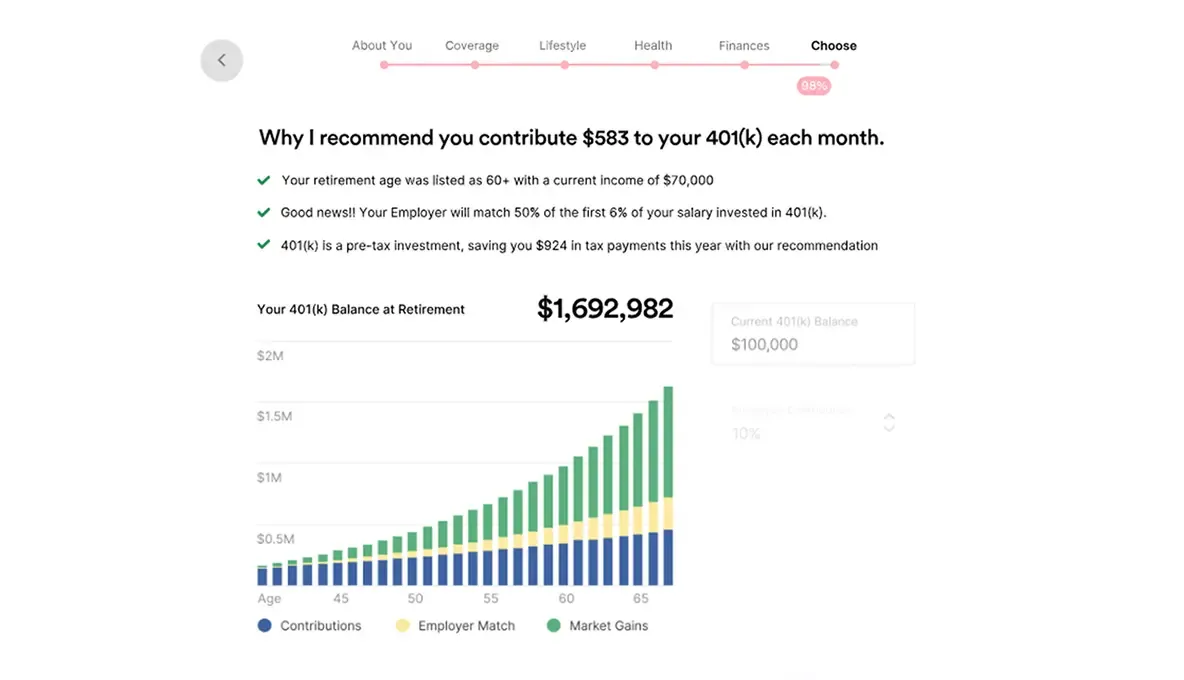Switch to the Lifestyle step
1184x680 pixels.
tap(563, 46)
